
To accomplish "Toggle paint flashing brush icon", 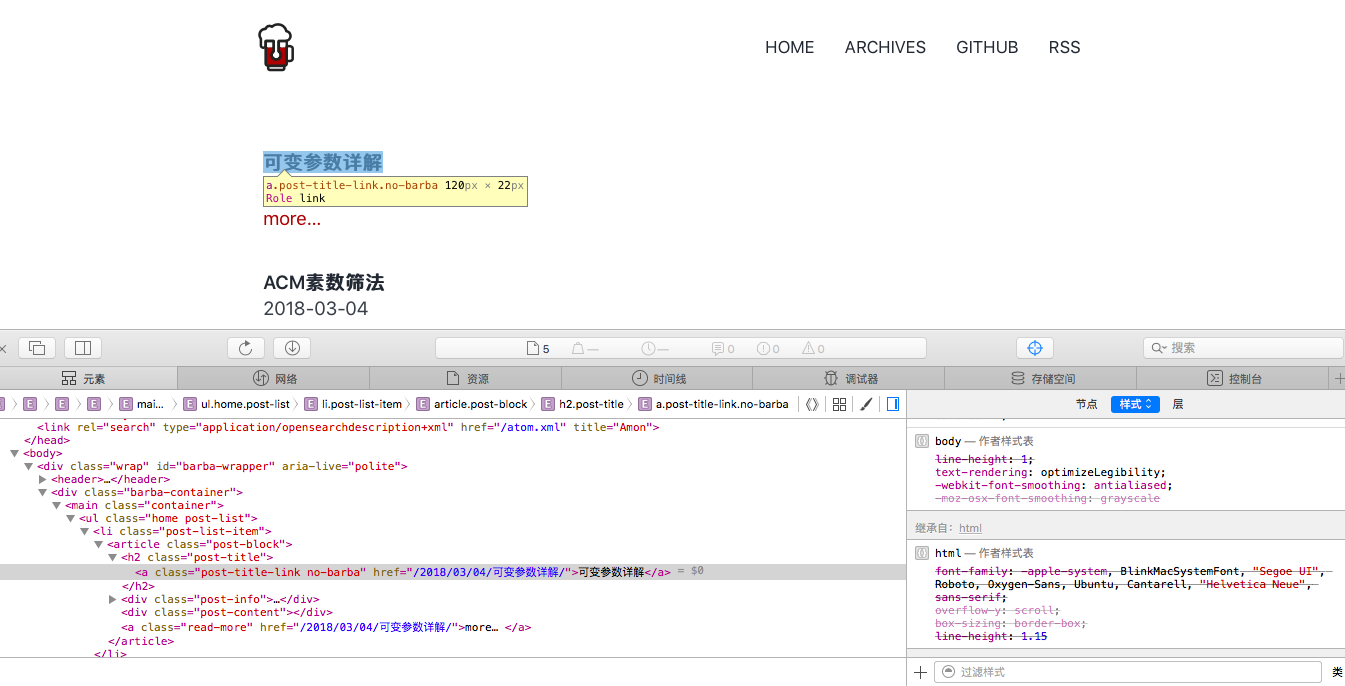I will click(x=866, y=404).
